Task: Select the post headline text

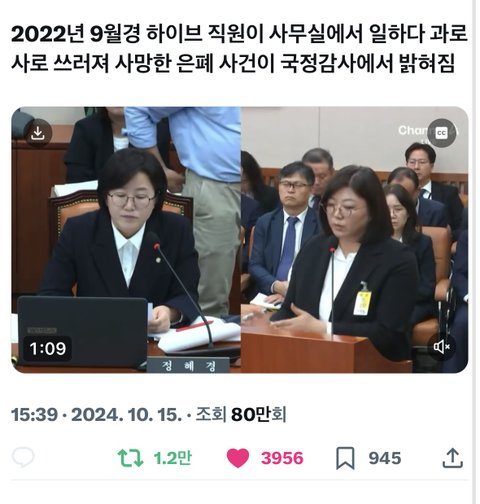Action: click(x=239, y=48)
